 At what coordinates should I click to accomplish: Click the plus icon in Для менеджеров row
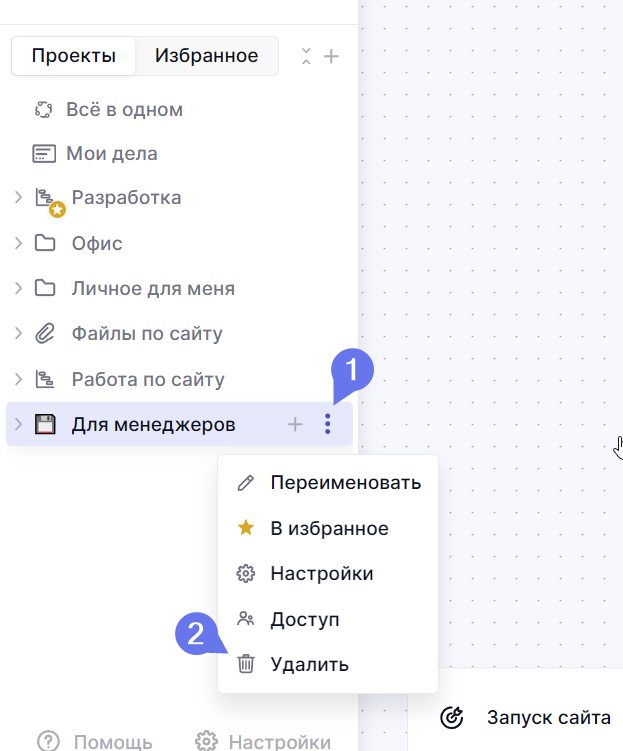tap(295, 425)
